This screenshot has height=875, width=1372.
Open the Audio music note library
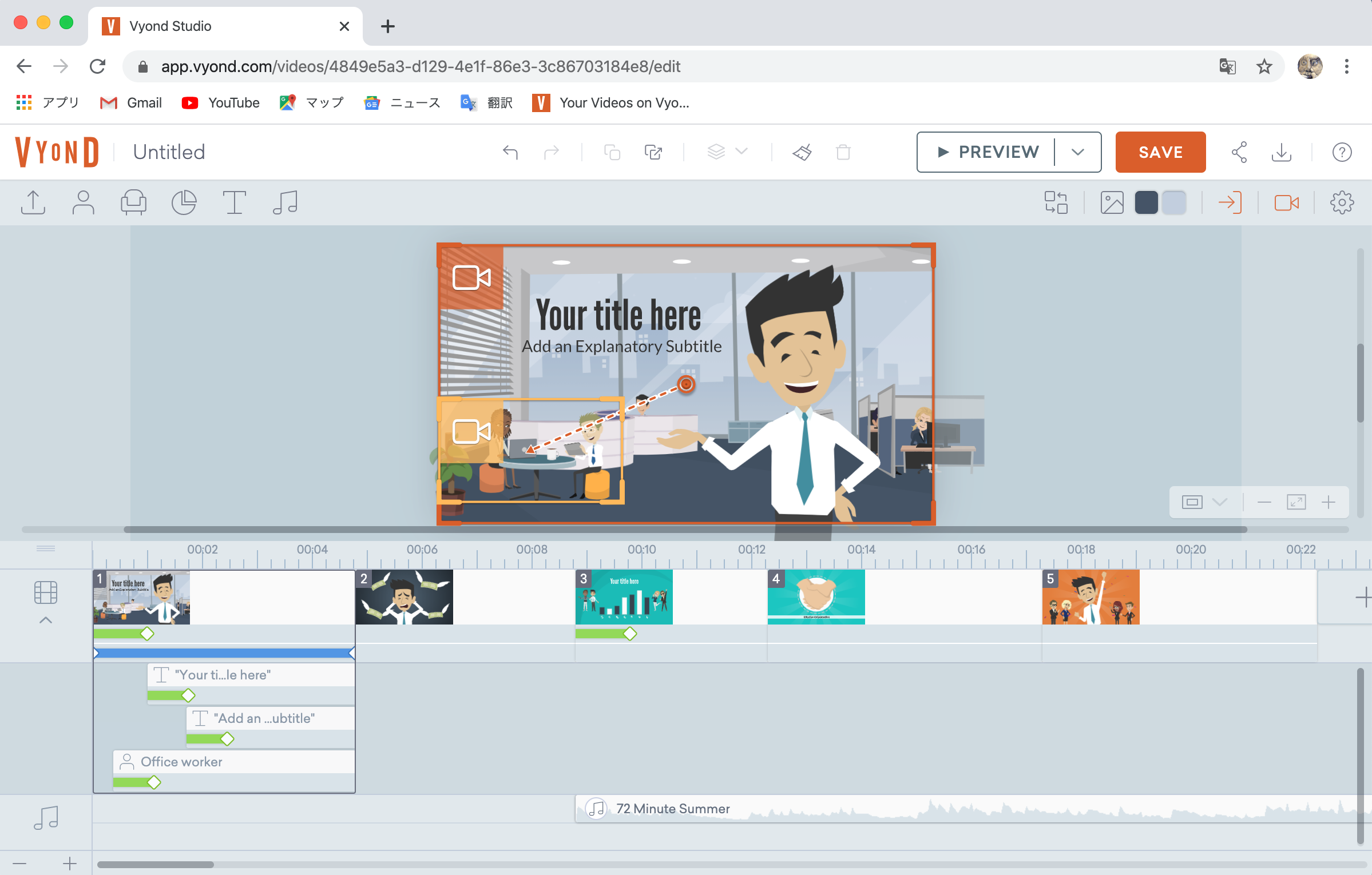(x=285, y=202)
